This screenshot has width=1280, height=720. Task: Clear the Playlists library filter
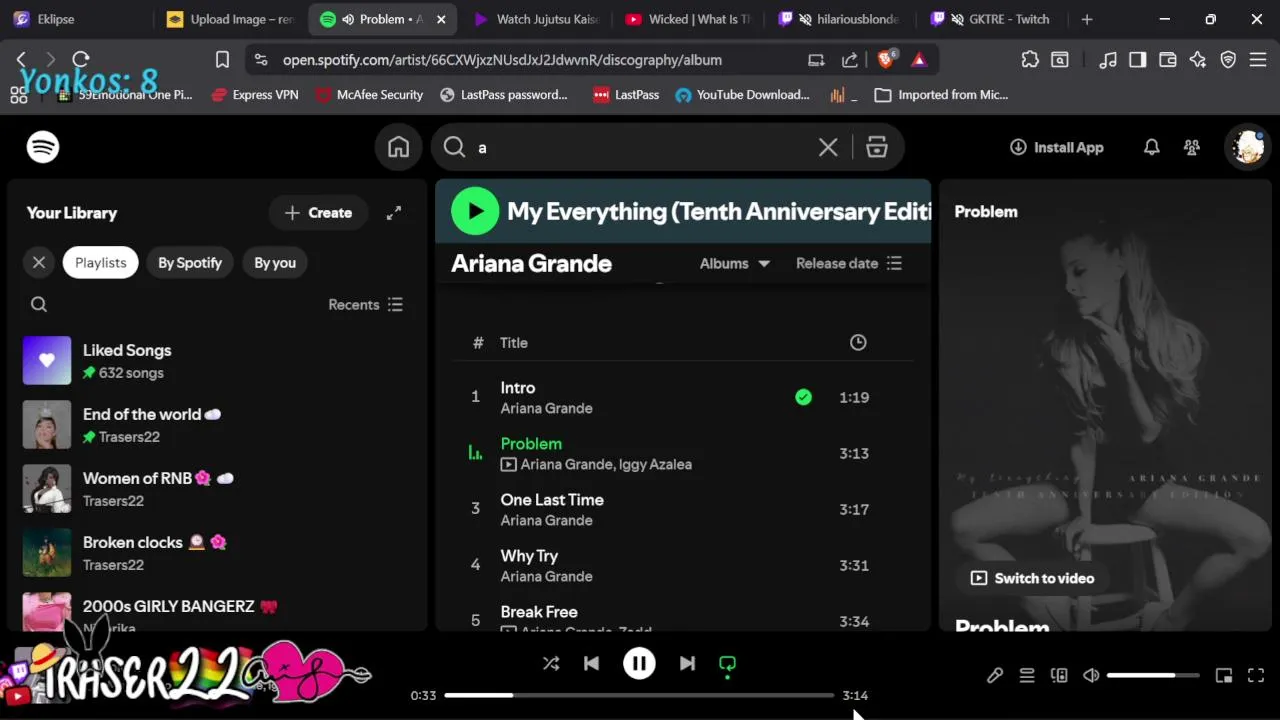(x=39, y=263)
